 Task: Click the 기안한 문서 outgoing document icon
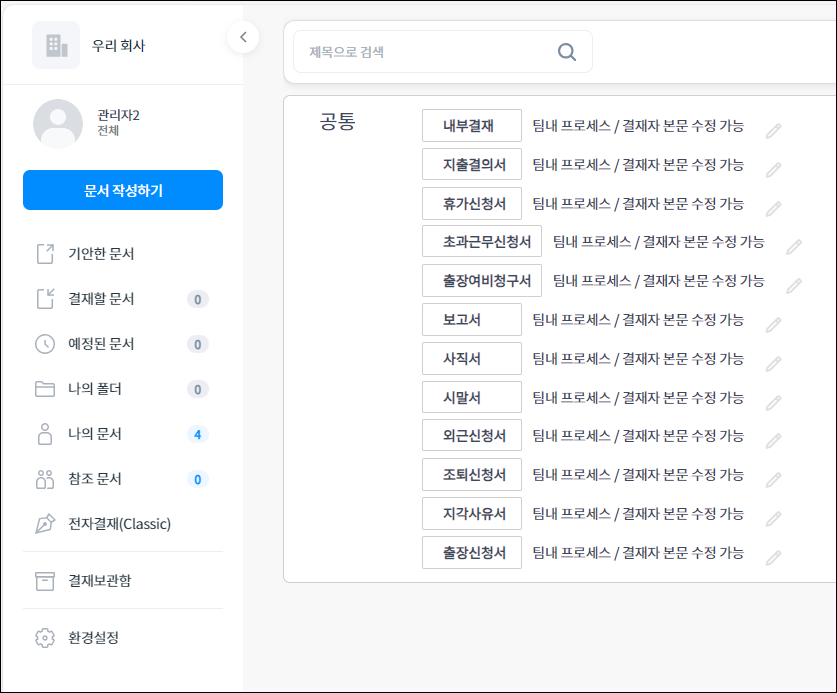tap(45, 254)
